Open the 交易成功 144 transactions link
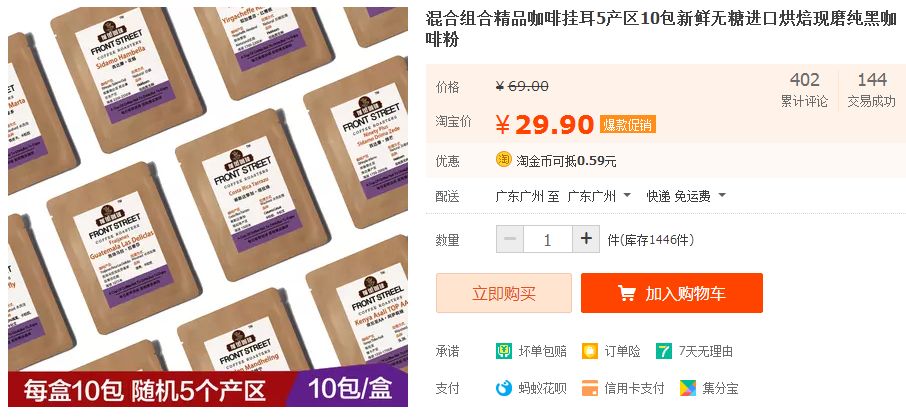This screenshot has height=419, width=906. [871, 90]
